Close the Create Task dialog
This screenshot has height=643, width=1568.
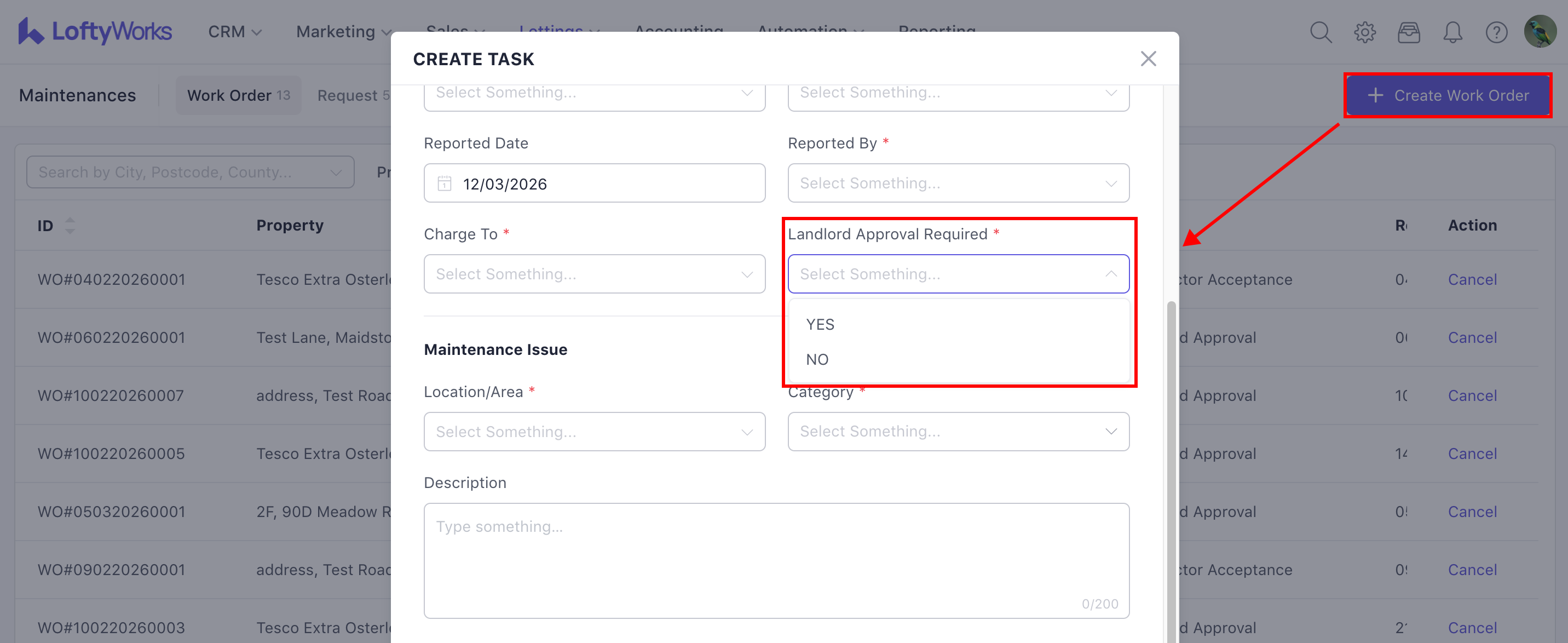click(1148, 59)
